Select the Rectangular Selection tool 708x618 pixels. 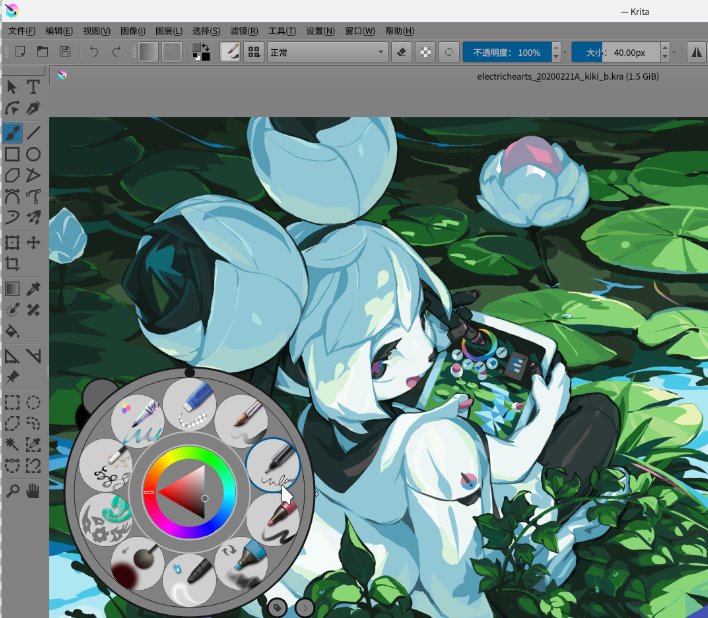(x=12, y=403)
